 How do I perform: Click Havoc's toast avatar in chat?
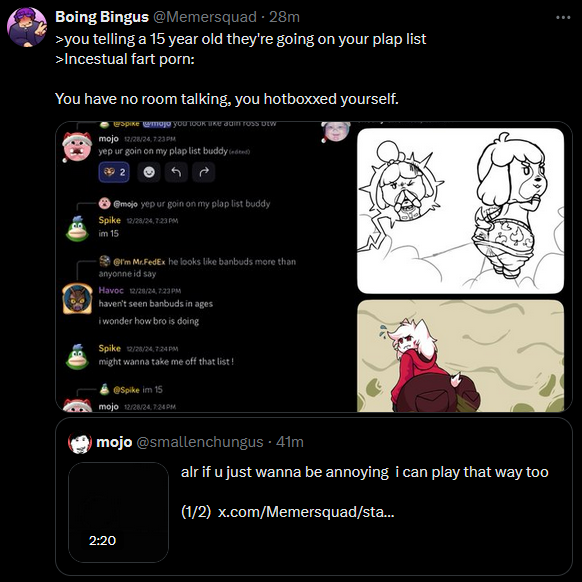coord(77,299)
